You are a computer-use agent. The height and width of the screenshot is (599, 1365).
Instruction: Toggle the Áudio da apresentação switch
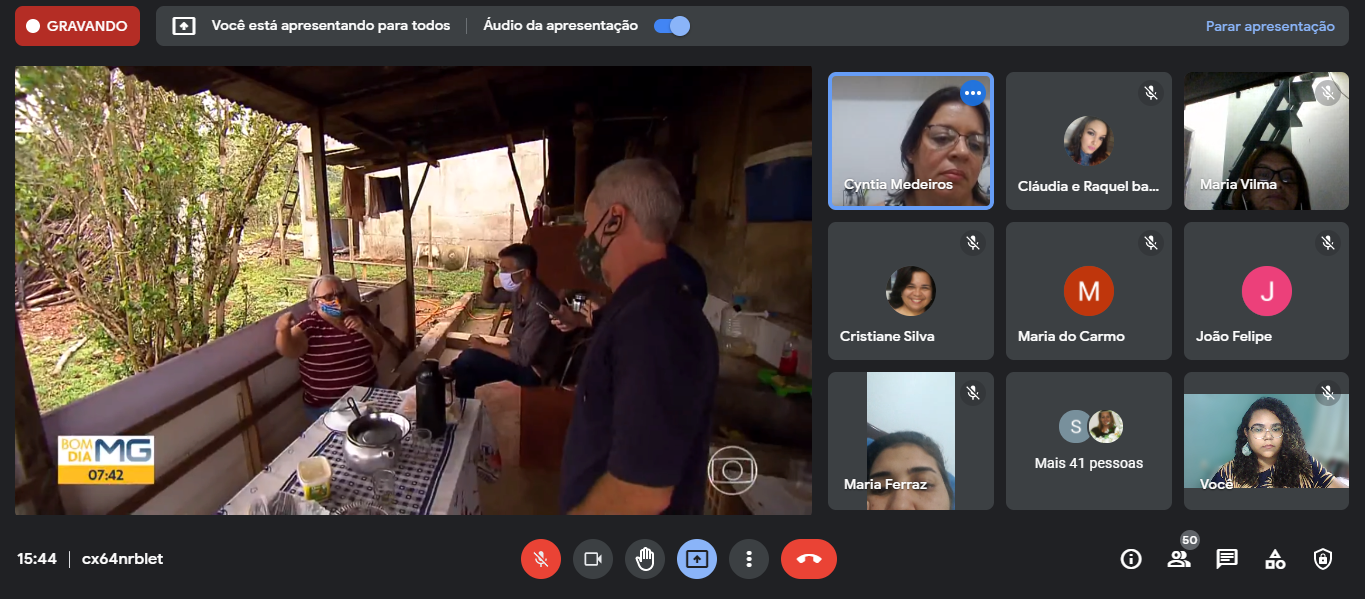[672, 26]
